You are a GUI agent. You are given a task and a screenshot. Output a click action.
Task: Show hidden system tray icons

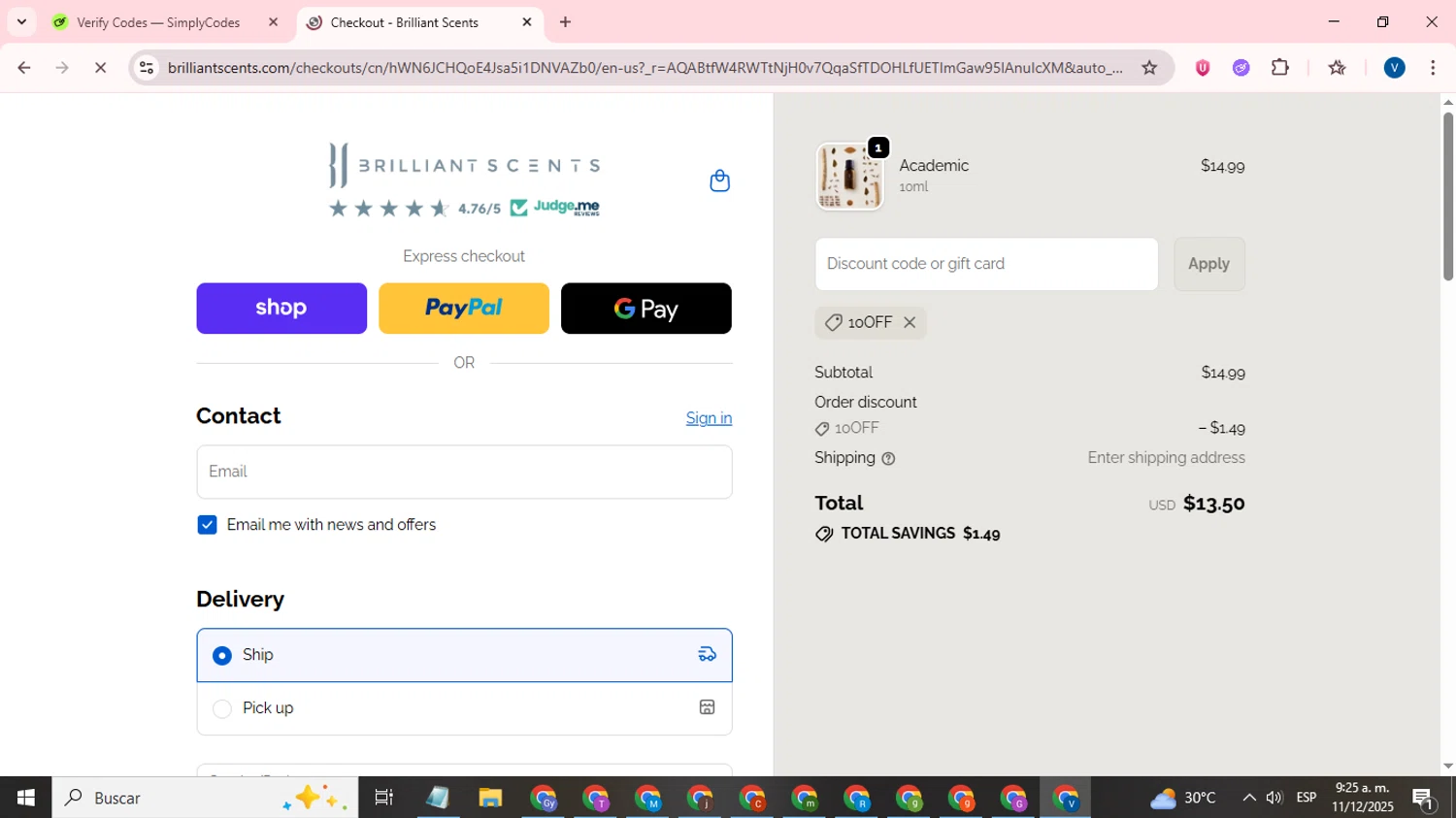(x=1248, y=798)
